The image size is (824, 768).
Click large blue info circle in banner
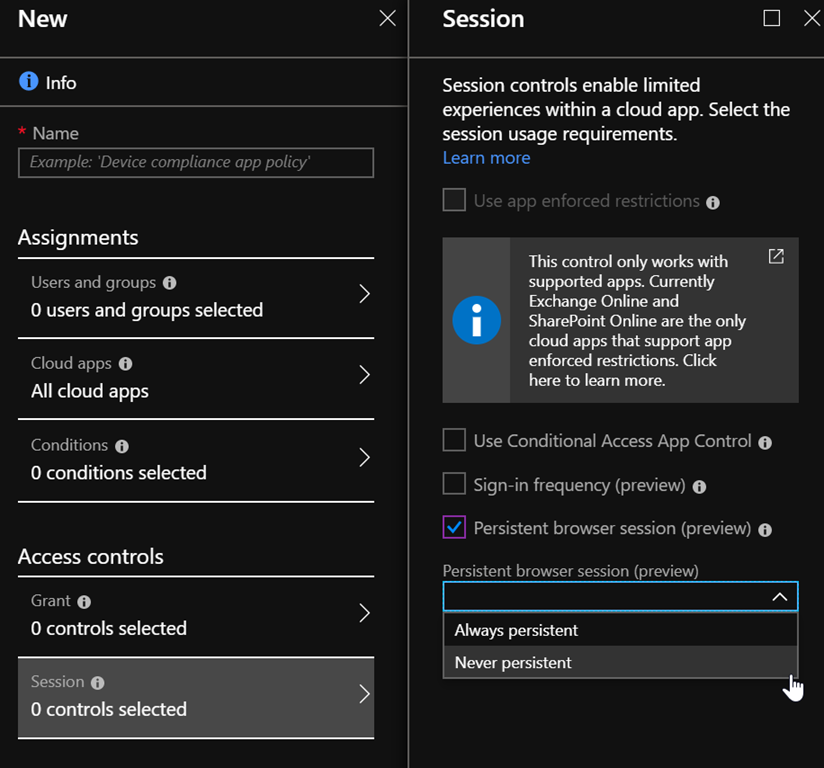pos(477,320)
